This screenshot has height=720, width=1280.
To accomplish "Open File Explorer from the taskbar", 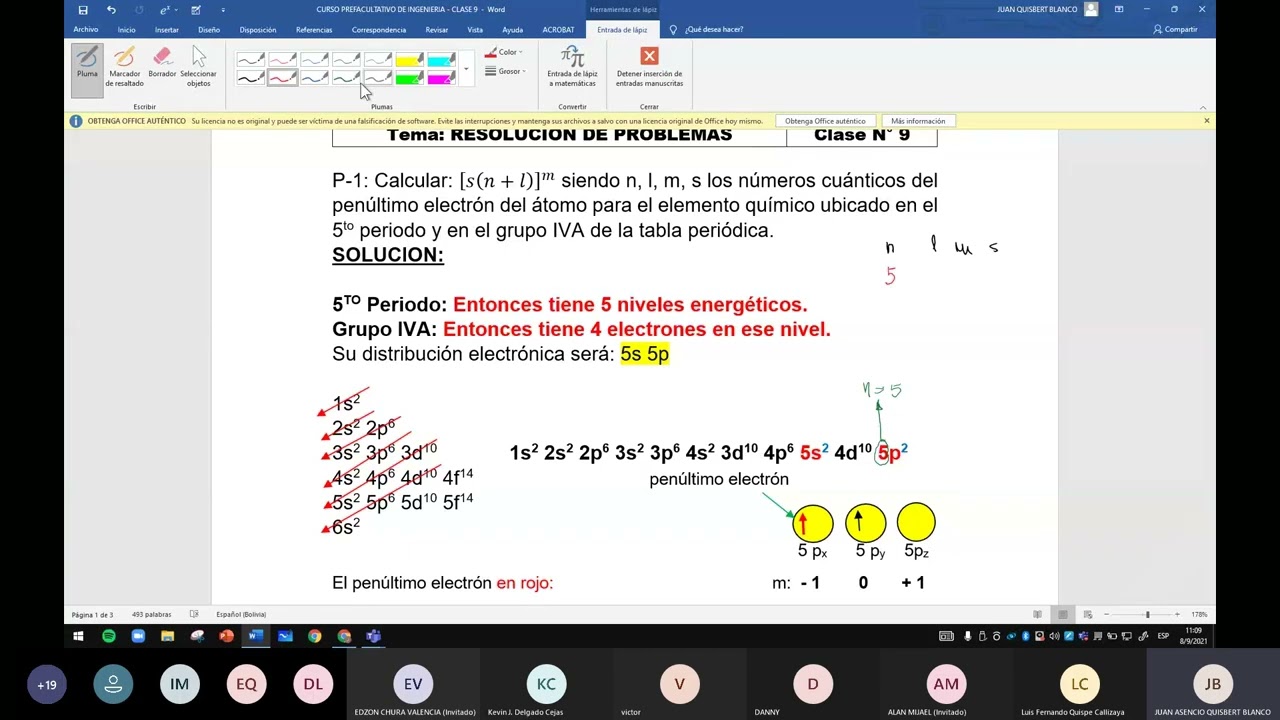I will click(167, 636).
